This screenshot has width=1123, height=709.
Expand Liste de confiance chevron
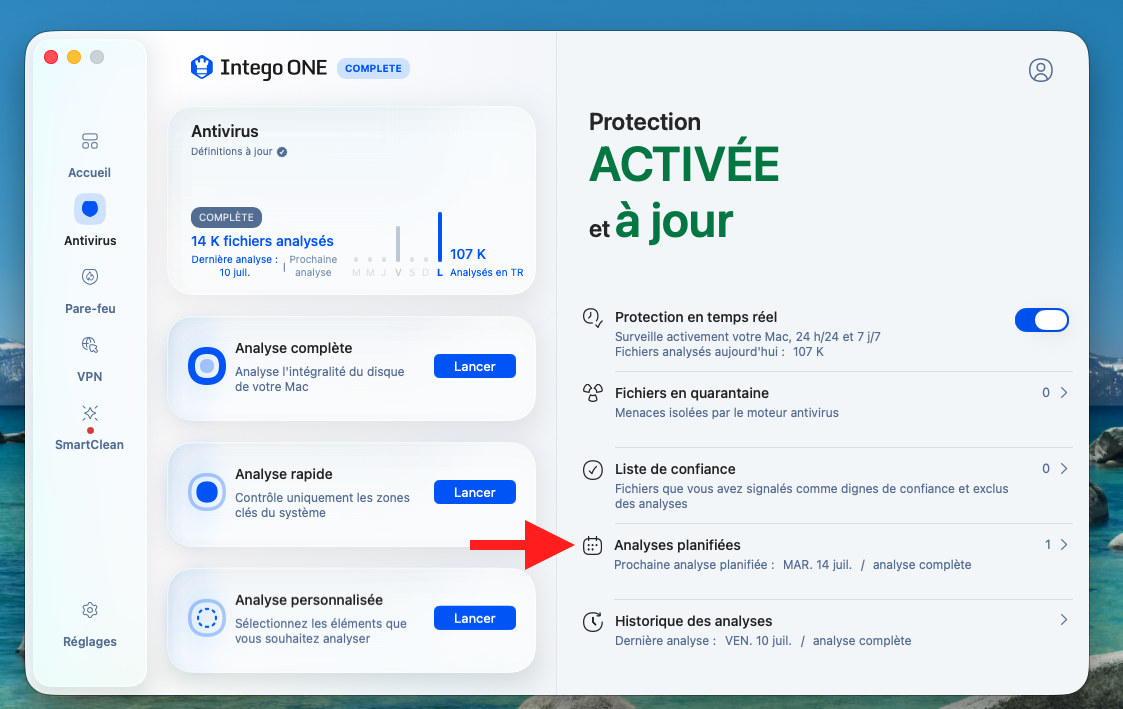[x=1064, y=468]
